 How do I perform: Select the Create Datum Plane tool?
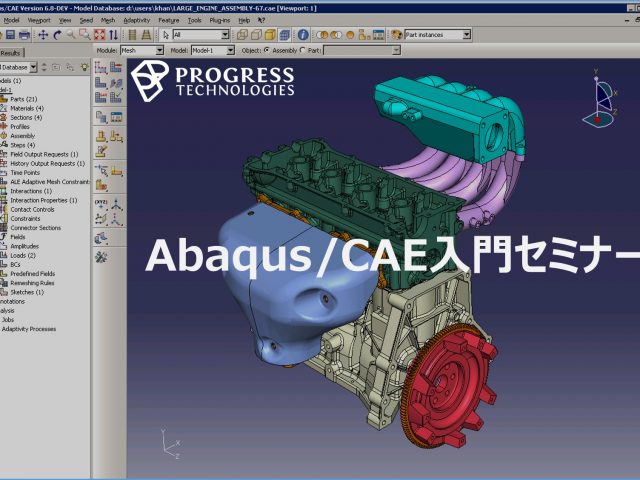tap(101, 219)
